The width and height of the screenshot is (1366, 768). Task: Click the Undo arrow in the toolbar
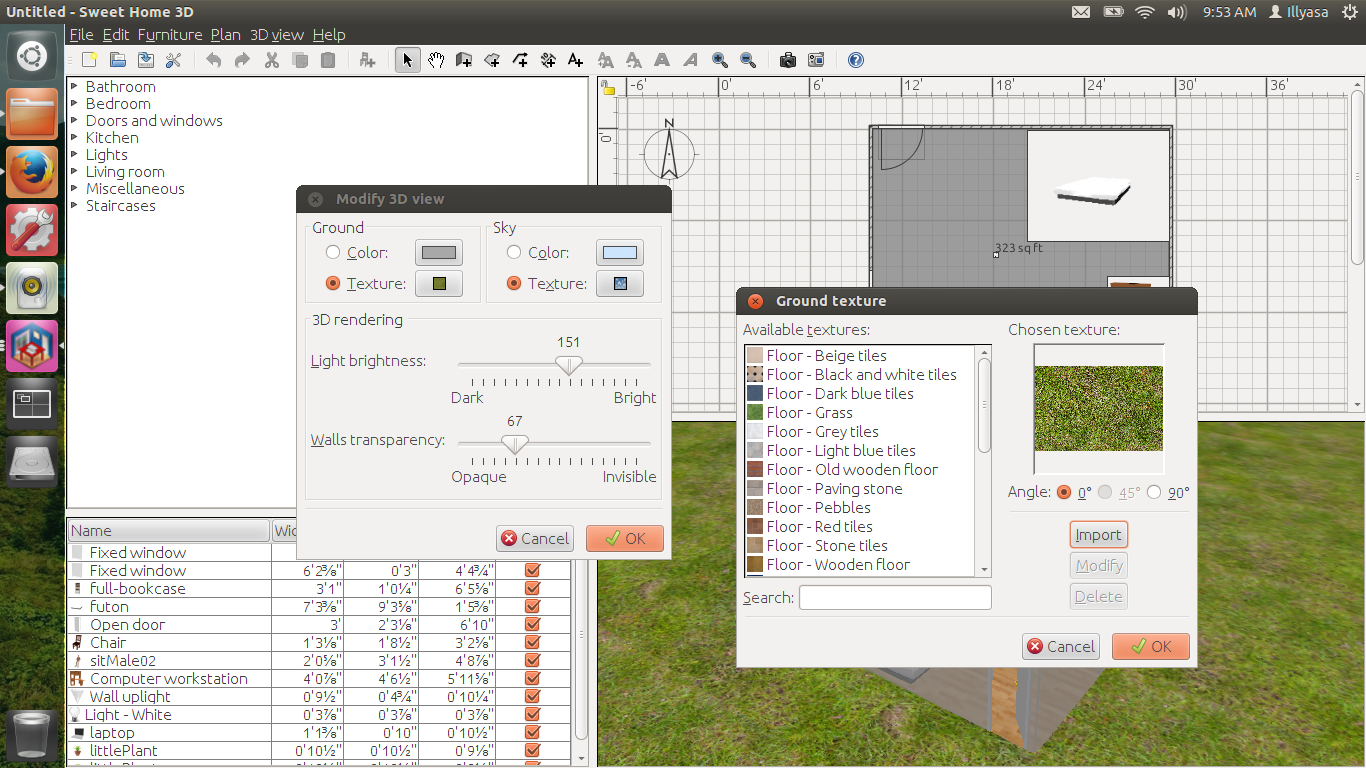214,60
